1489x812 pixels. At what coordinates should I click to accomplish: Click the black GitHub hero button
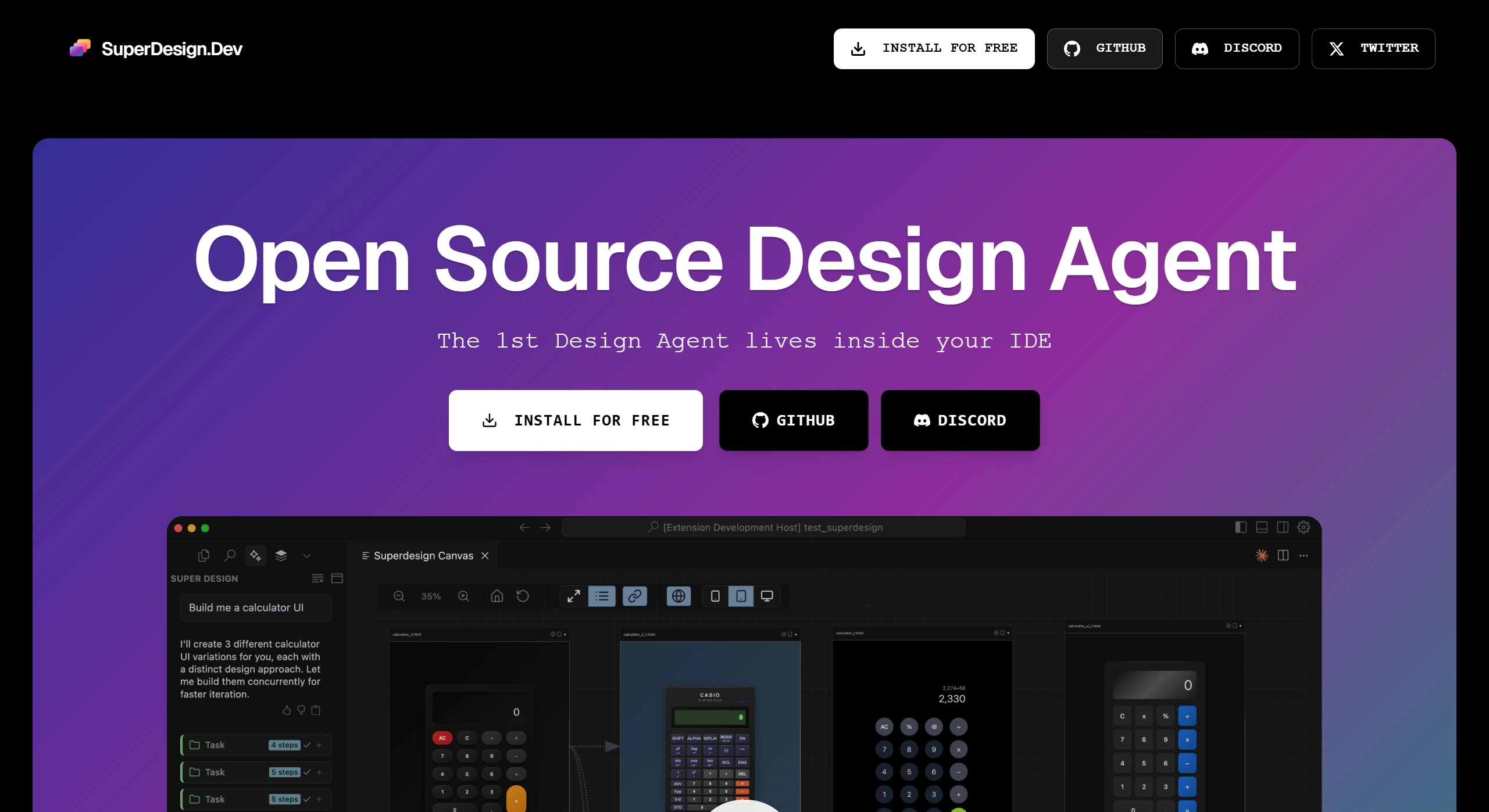[x=793, y=420]
